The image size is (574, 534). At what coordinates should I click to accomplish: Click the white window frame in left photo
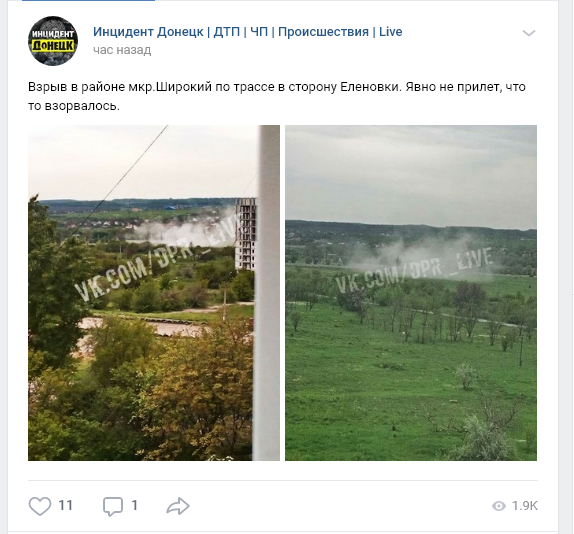(x=267, y=293)
